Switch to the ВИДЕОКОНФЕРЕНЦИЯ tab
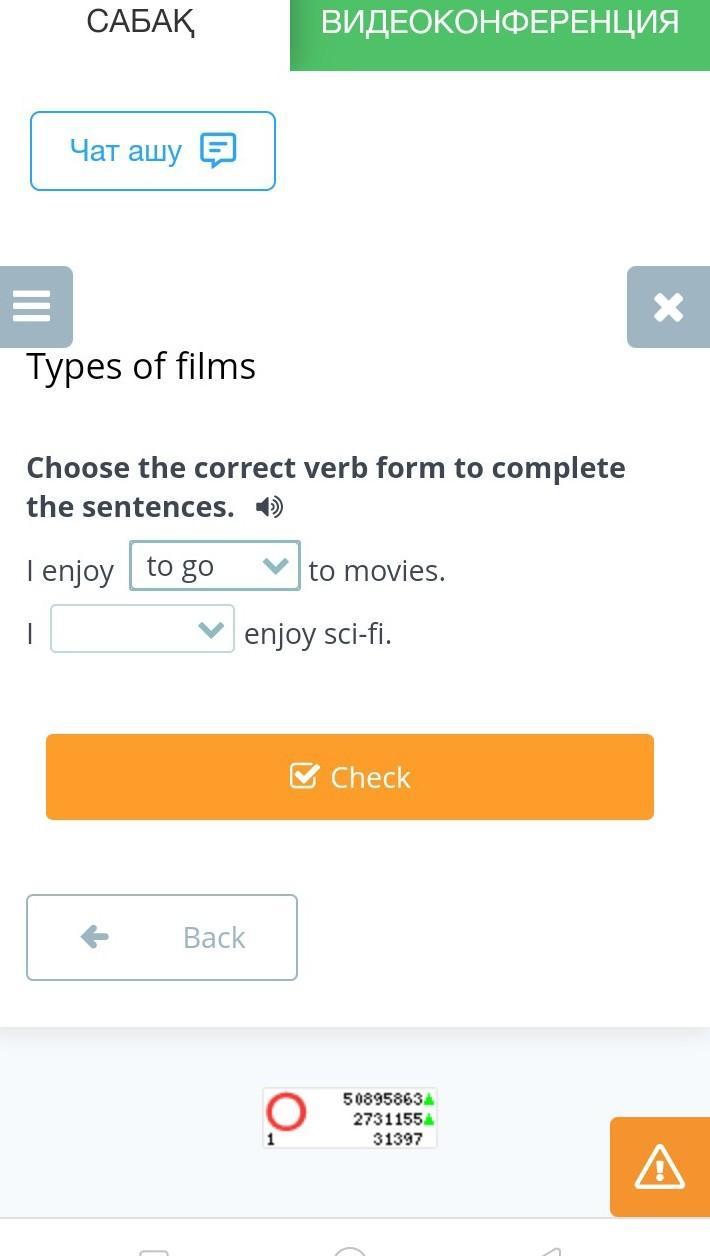Image resolution: width=710 pixels, height=1256 pixels. 500,24
